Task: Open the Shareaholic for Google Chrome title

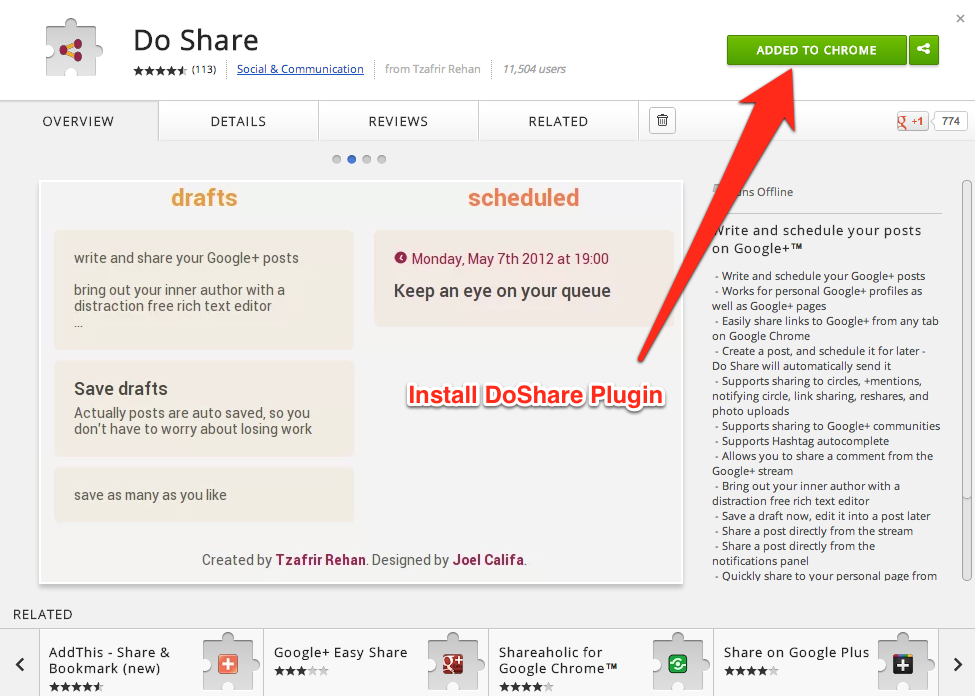Action: click(x=558, y=660)
